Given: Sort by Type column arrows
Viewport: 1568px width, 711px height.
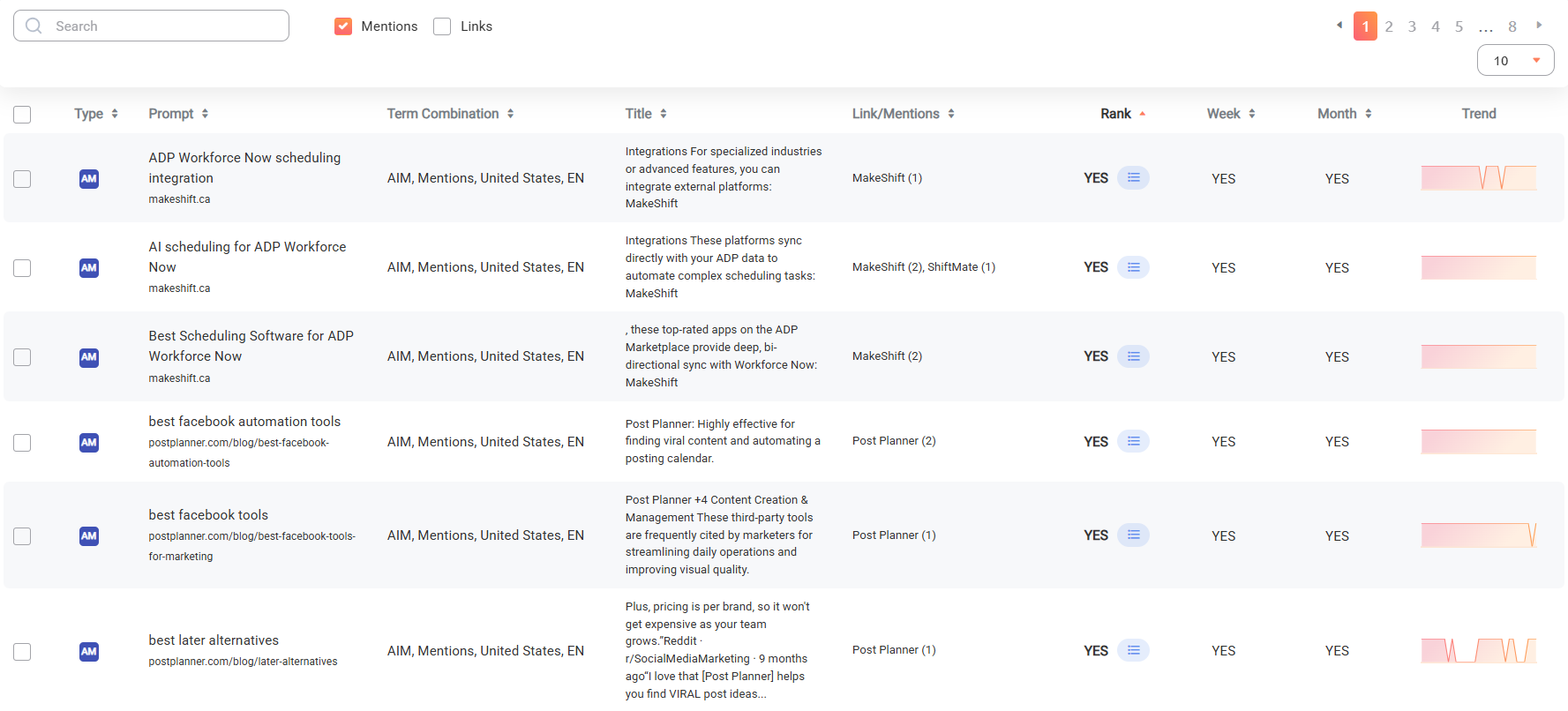Looking at the screenshot, I should (x=115, y=114).
